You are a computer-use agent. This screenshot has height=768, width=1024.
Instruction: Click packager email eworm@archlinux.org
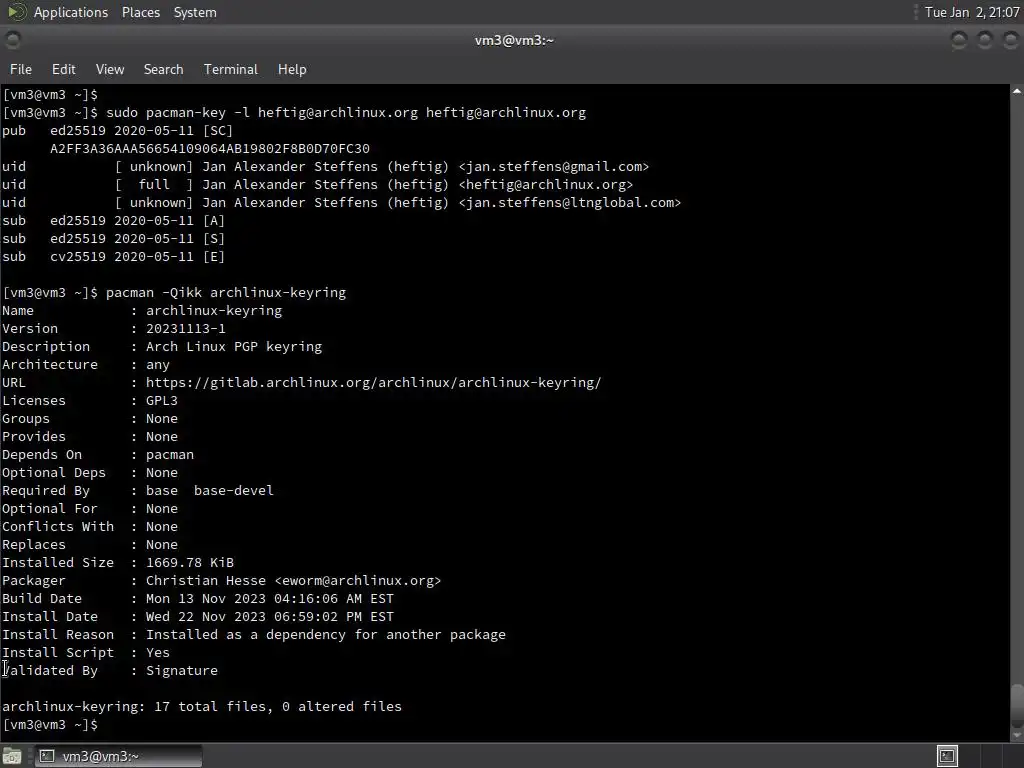tap(358, 581)
